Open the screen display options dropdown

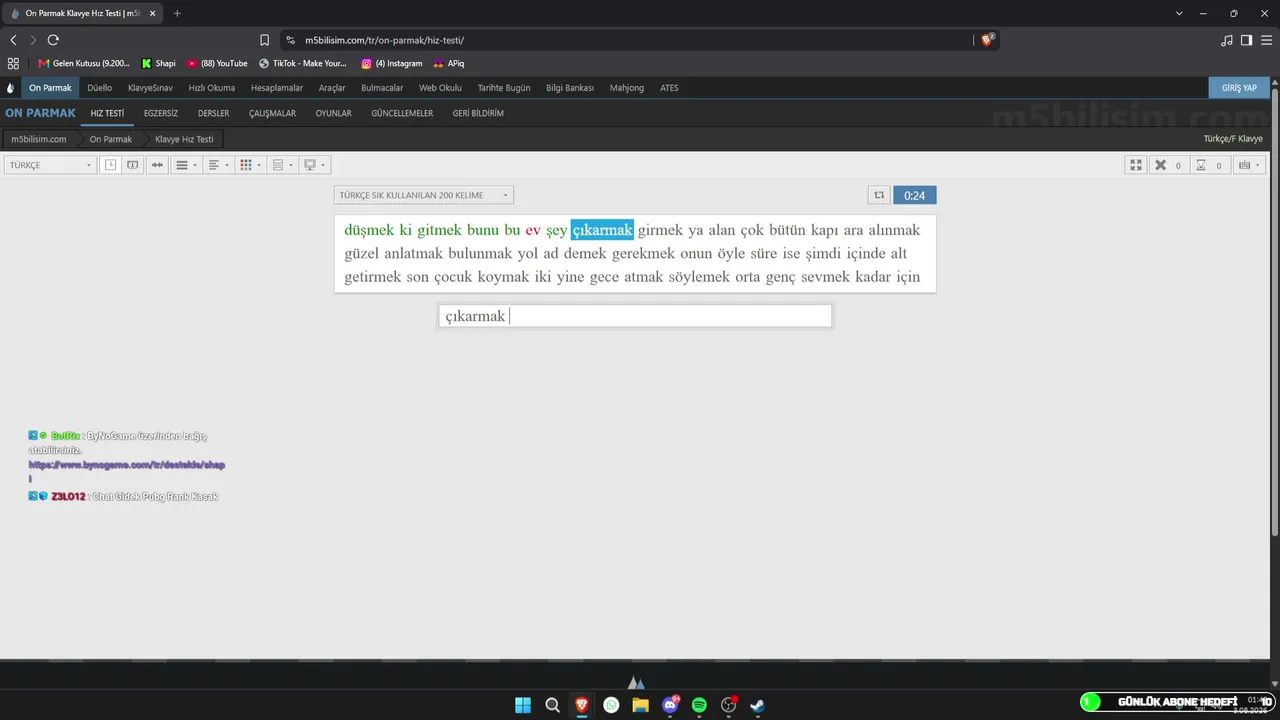click(x=314, y=165)
